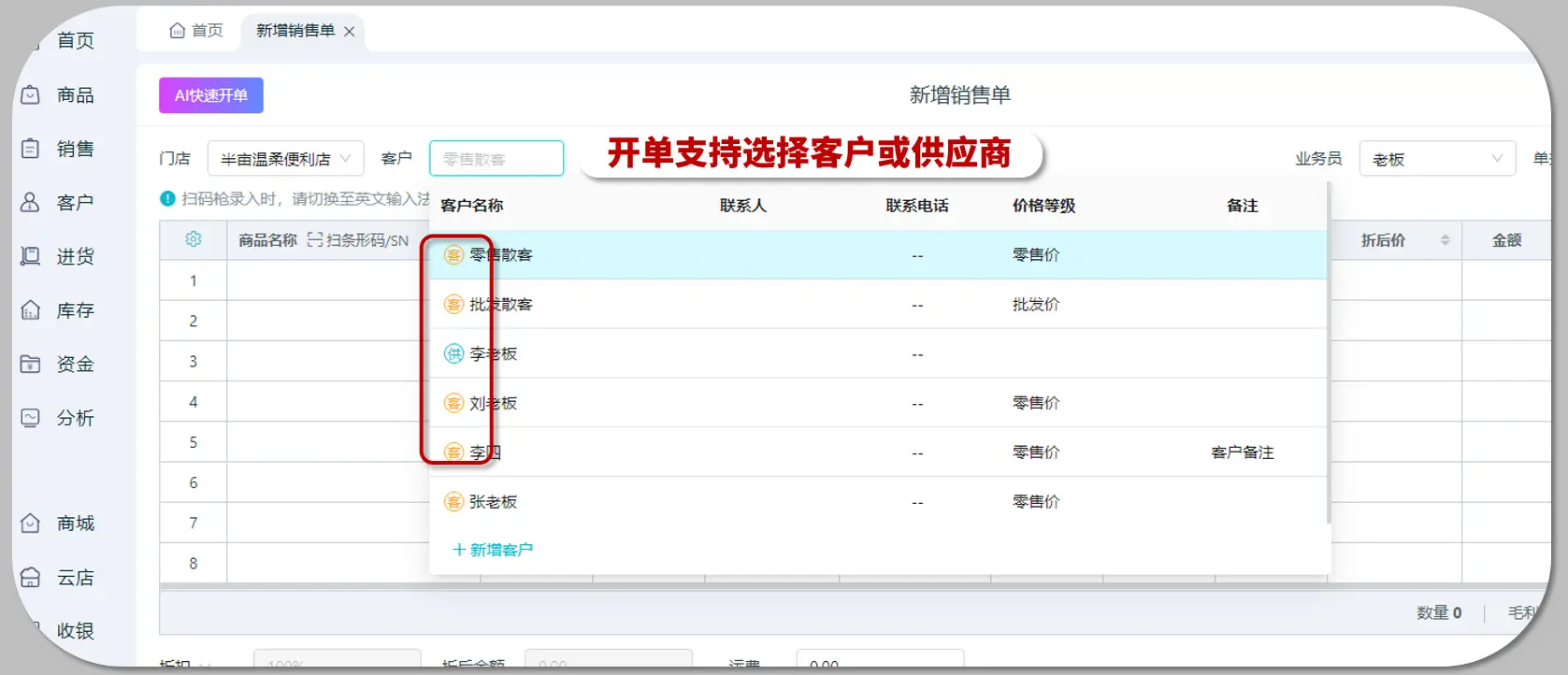Viewport: 1568px width, 675px height.
Task: Click the 金额 column header
Action: click(1506, 240)
